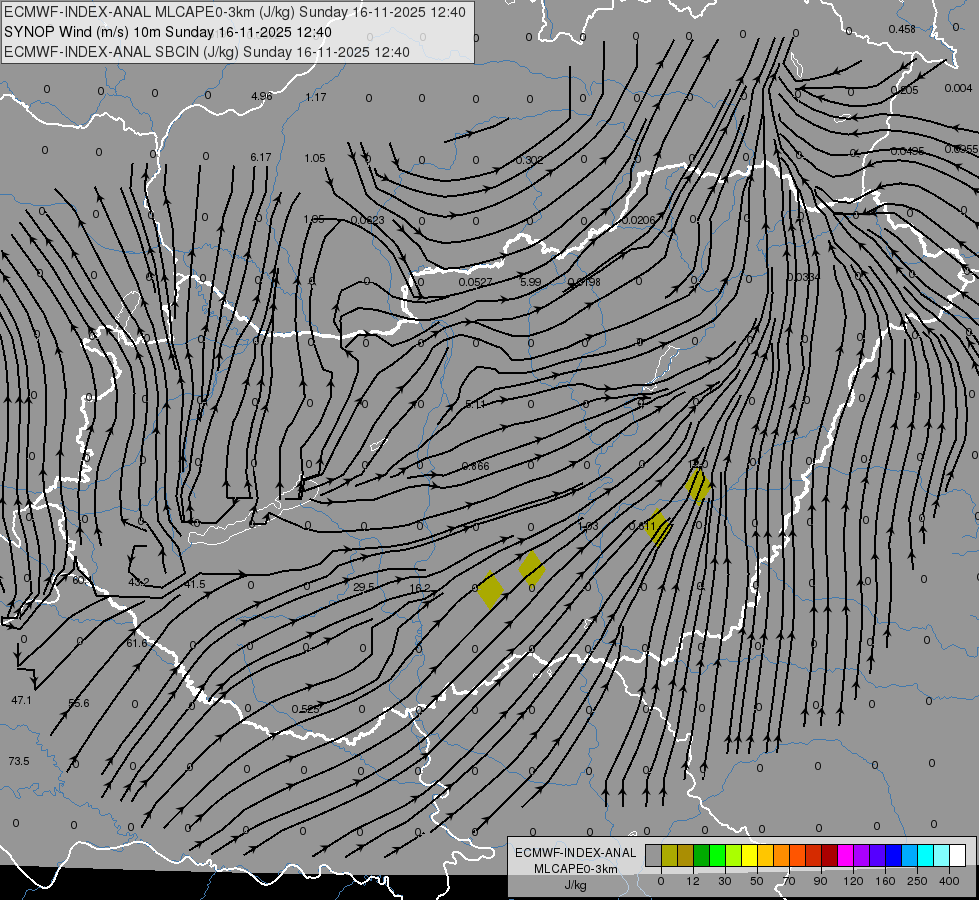Click the '47.1' map value

21,700
